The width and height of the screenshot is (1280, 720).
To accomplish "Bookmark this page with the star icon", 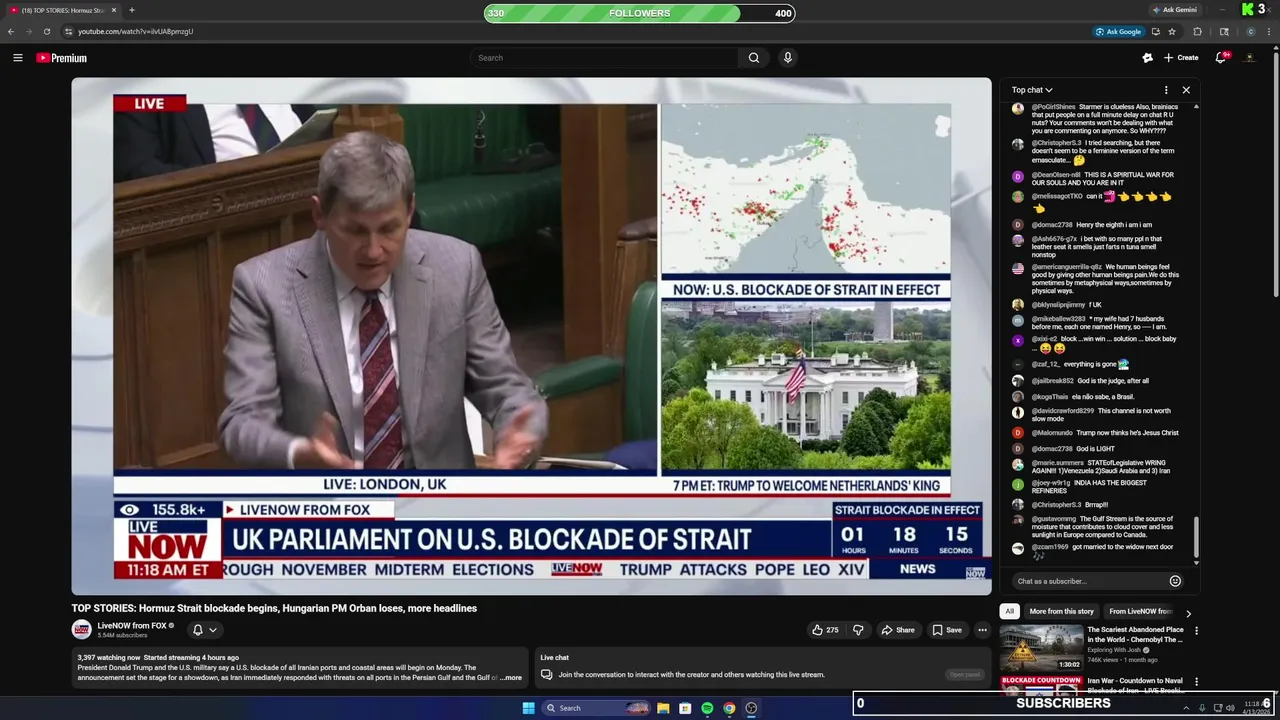I will [x=1172, y=31].
